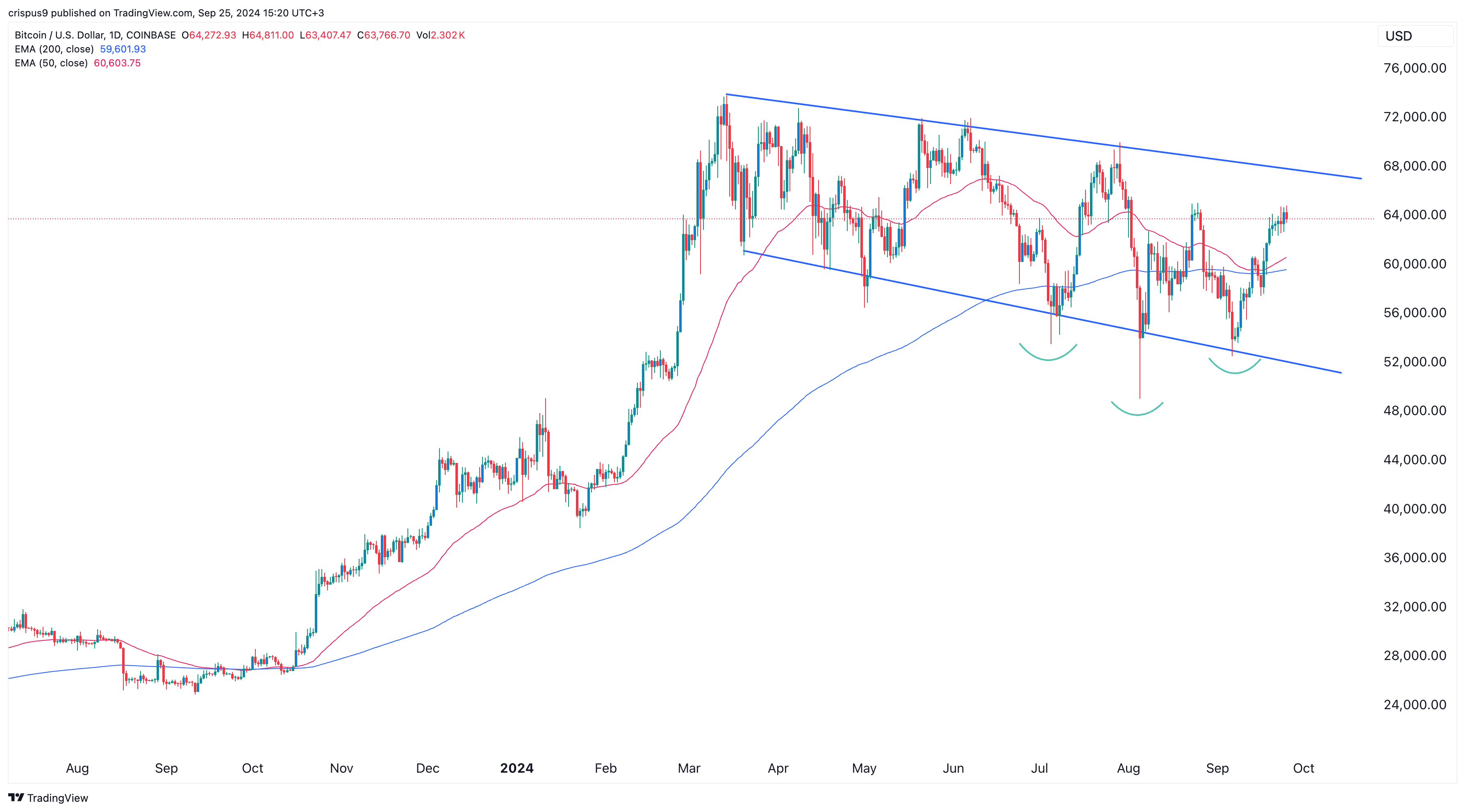This screenshot has height=812, width=1465.
Task: Click the EMA 200 value 59,601.93
Action: pos(123,50)
